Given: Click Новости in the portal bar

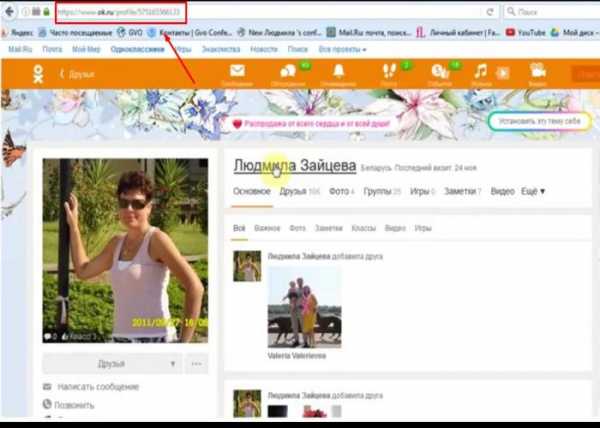Looking at the screenshot, I should [x=264, y=49].
